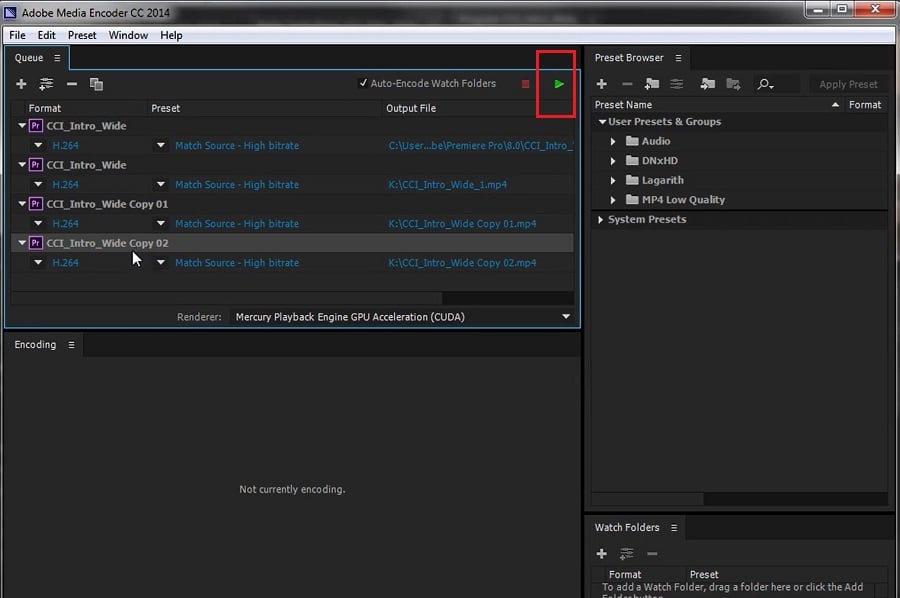Click Match Source preset link for Copy 02
Image resolution: width=900 pixels, height=598 pixels.
click(237, 263)
